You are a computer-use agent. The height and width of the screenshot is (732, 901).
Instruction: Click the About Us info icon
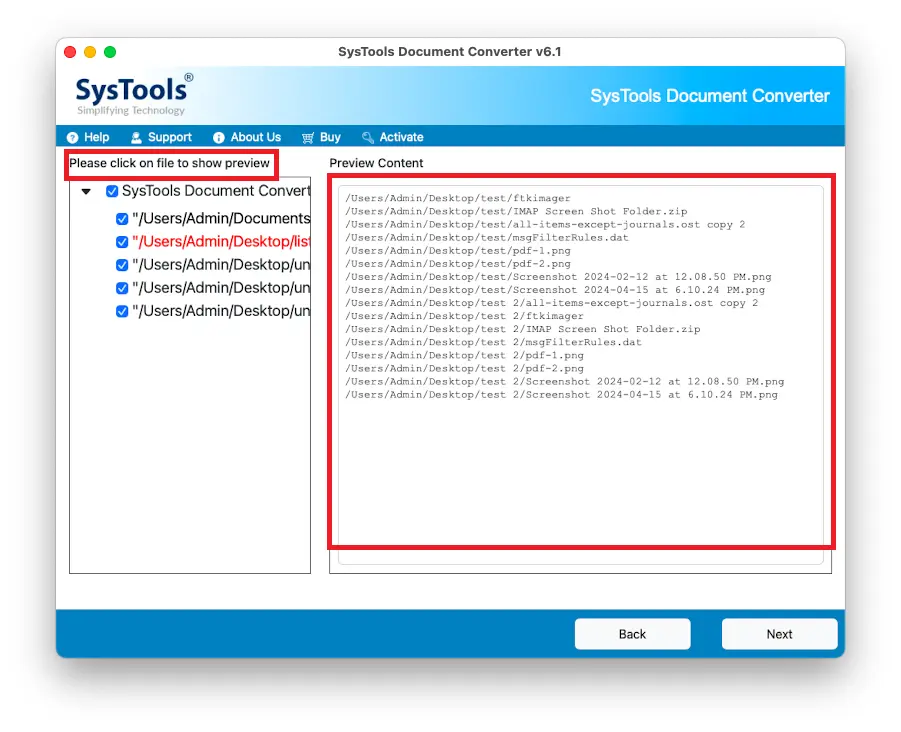218,137
